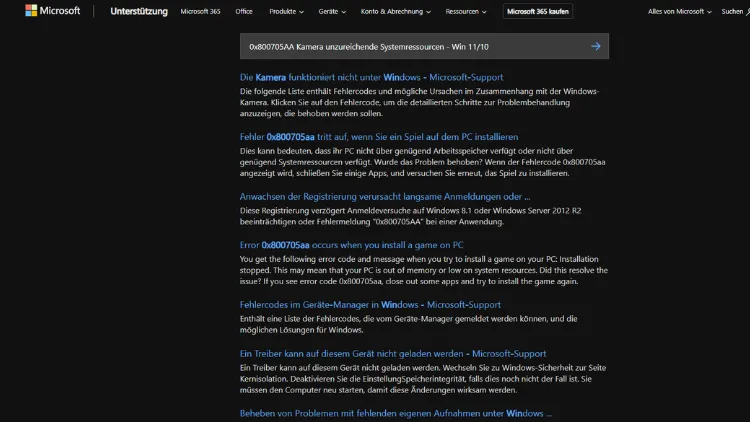The image size is (750, 422).
Task: Open 'Die Kamera funktioniert nicht unter Windows' result
Action: pos(371,77)
